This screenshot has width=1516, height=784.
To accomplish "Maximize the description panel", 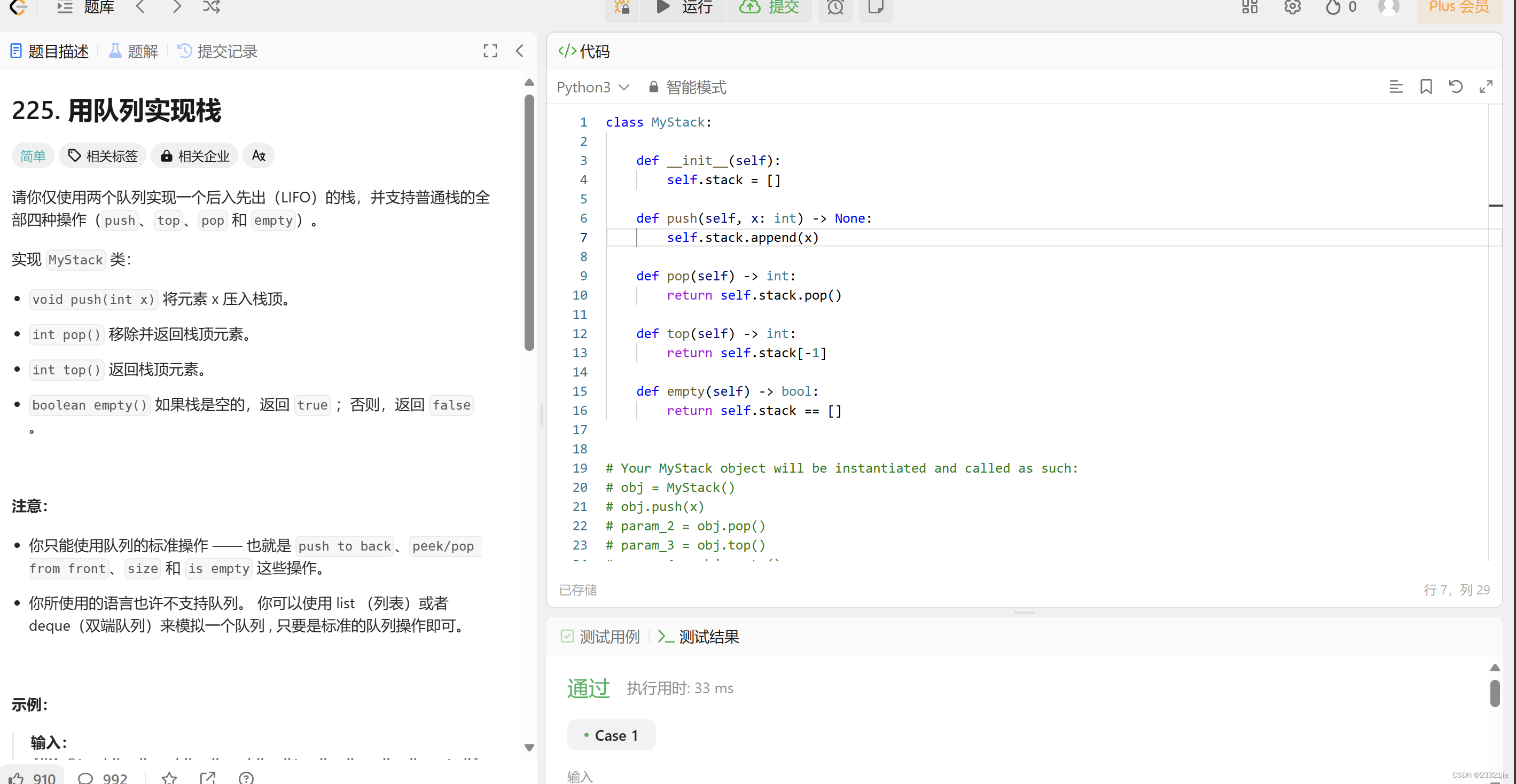I will pyautogui.click(x=490, y=51).
